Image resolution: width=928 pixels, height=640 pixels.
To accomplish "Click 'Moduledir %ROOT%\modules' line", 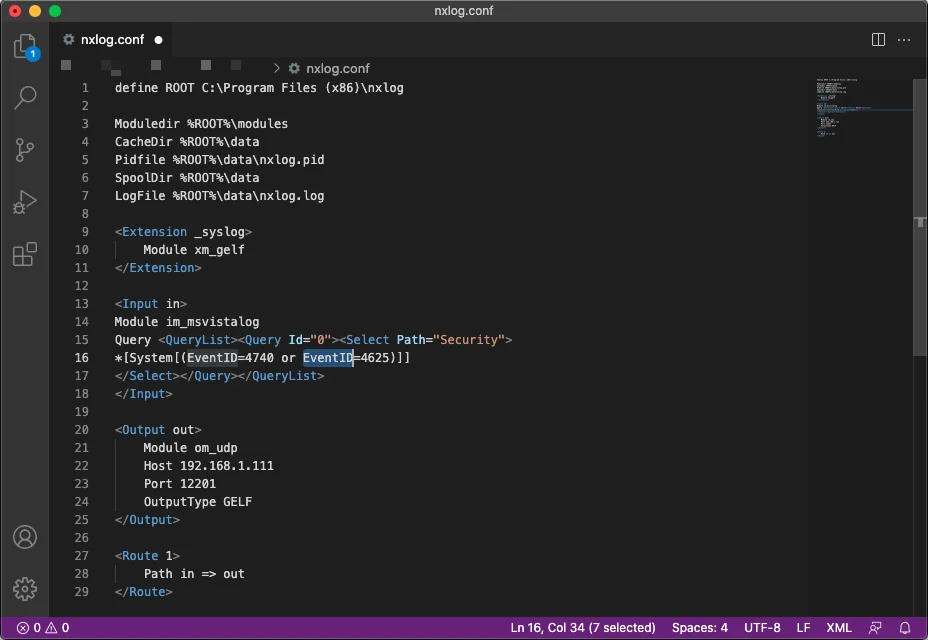I will (x=201, y=124).
